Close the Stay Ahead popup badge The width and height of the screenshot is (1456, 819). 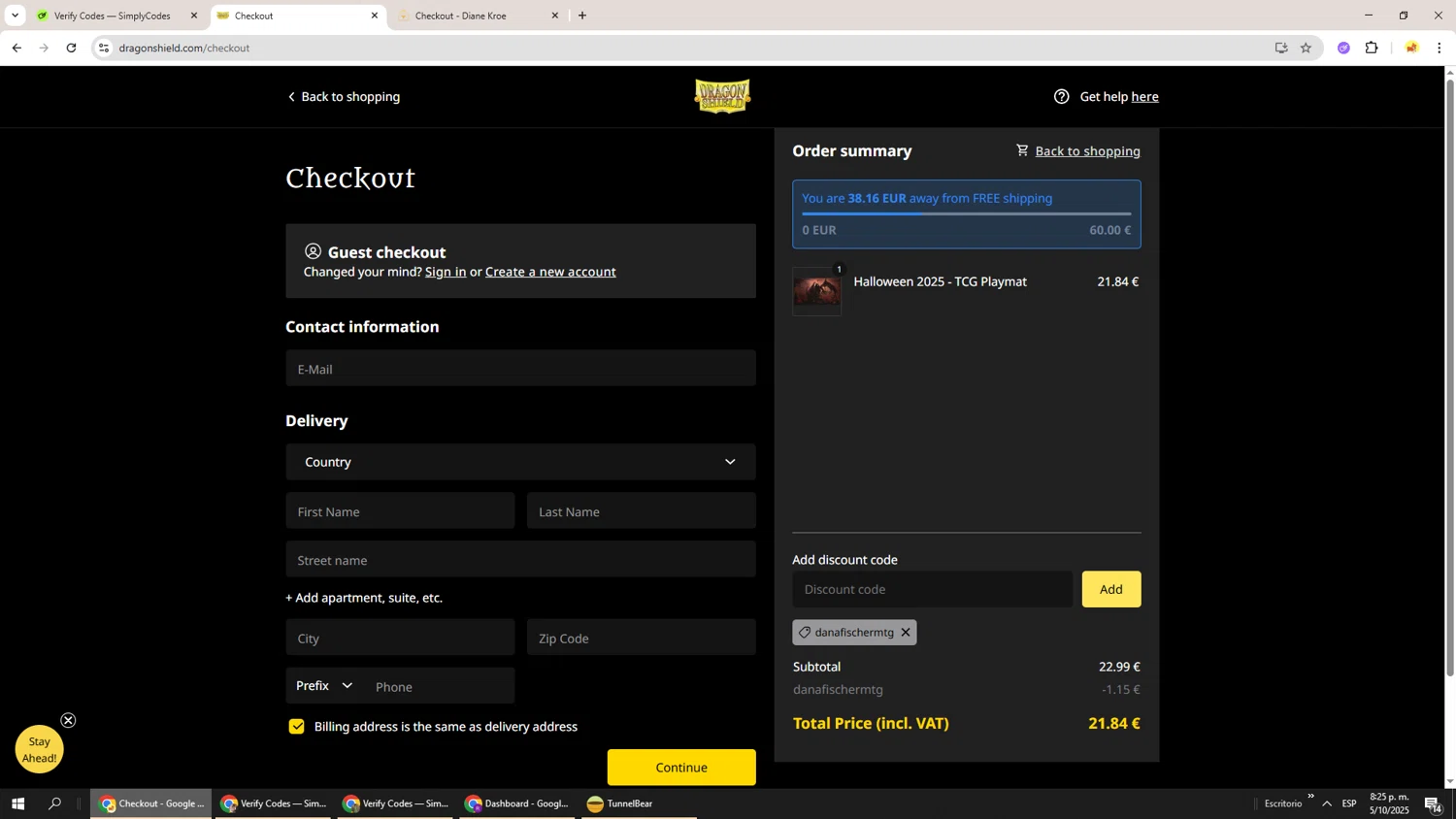(68, 720)
